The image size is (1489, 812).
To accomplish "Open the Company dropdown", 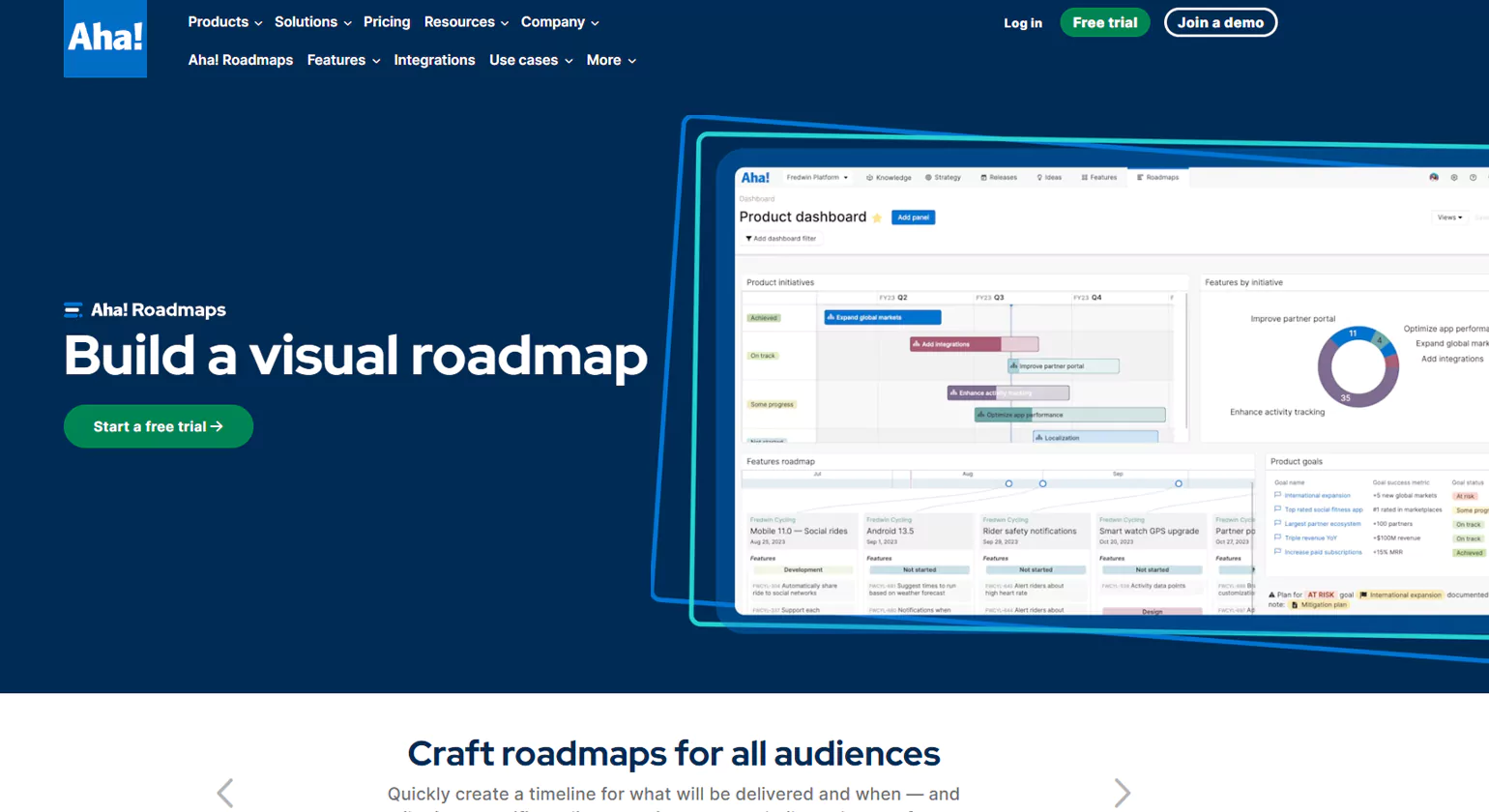I will point(560,22).
